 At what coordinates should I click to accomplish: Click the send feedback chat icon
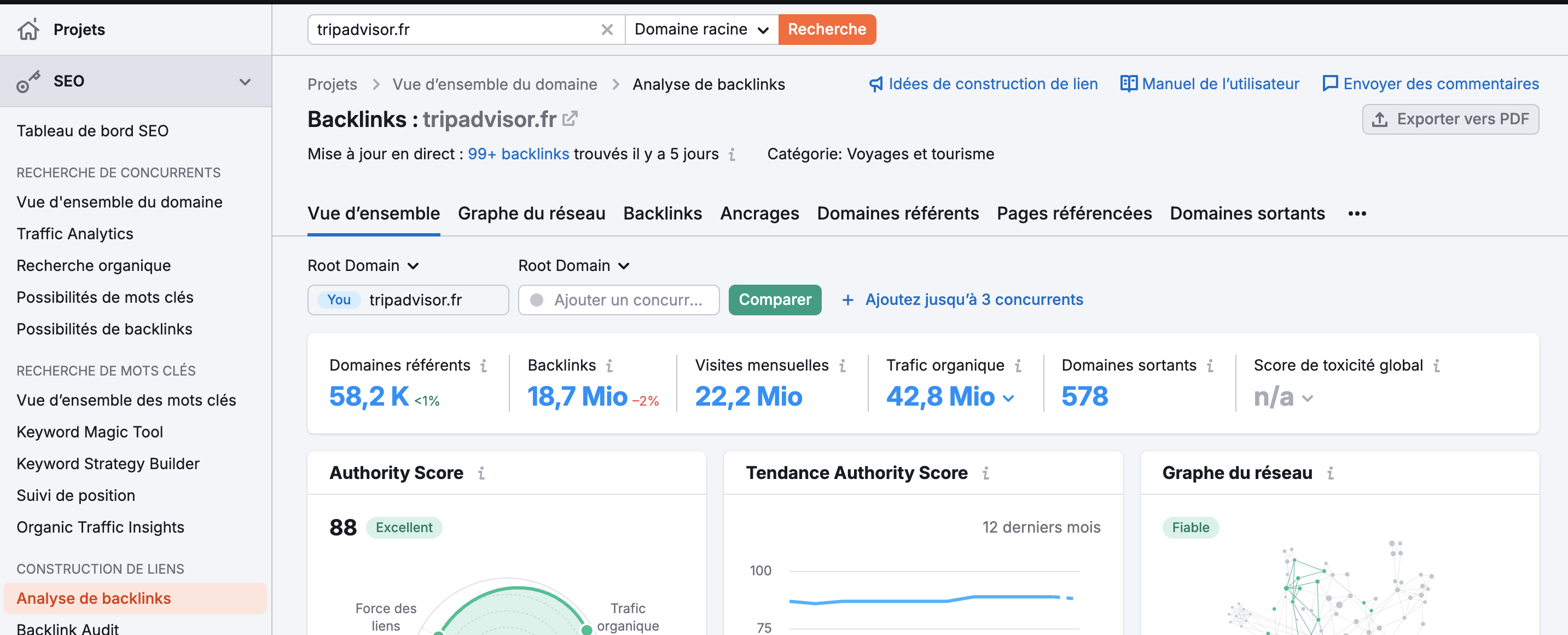tap(1330, 83)
